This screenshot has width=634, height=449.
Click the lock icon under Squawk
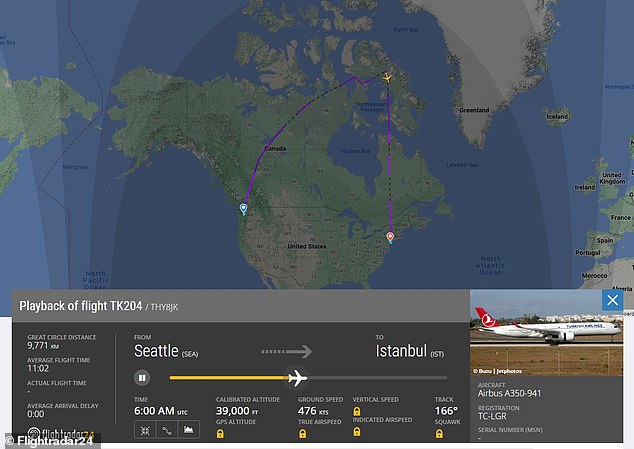(x=440, y=433)
